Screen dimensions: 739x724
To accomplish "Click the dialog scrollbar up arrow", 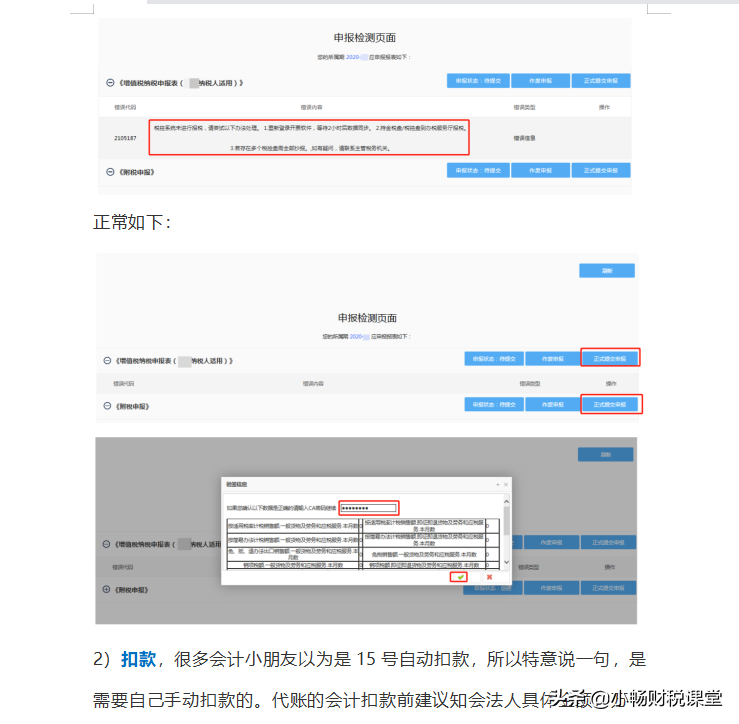I will pyautogui.click(x=507, y=502).
